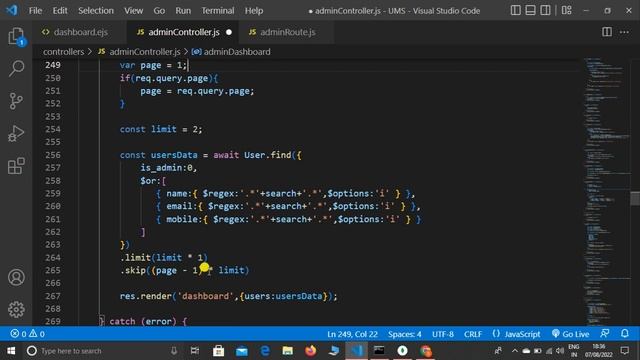Place cursor on 'const limit = 2;' line
The width and height of the screenshot is (640, 360).
pos(161,129)
